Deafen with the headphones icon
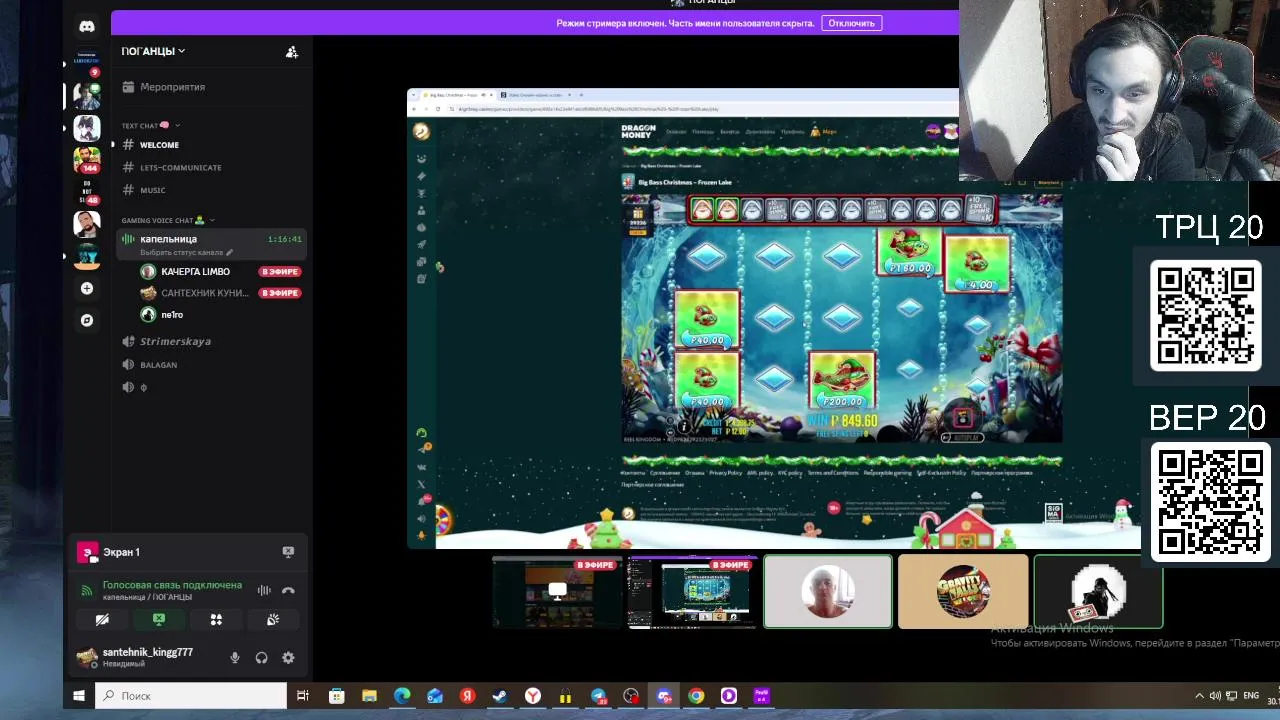Image resolution: width=1280 pixels, height=720 pixels. 261,657
